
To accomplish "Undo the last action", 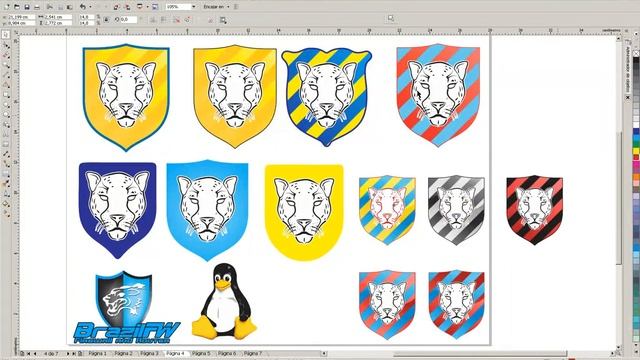I will click(83, 7).
